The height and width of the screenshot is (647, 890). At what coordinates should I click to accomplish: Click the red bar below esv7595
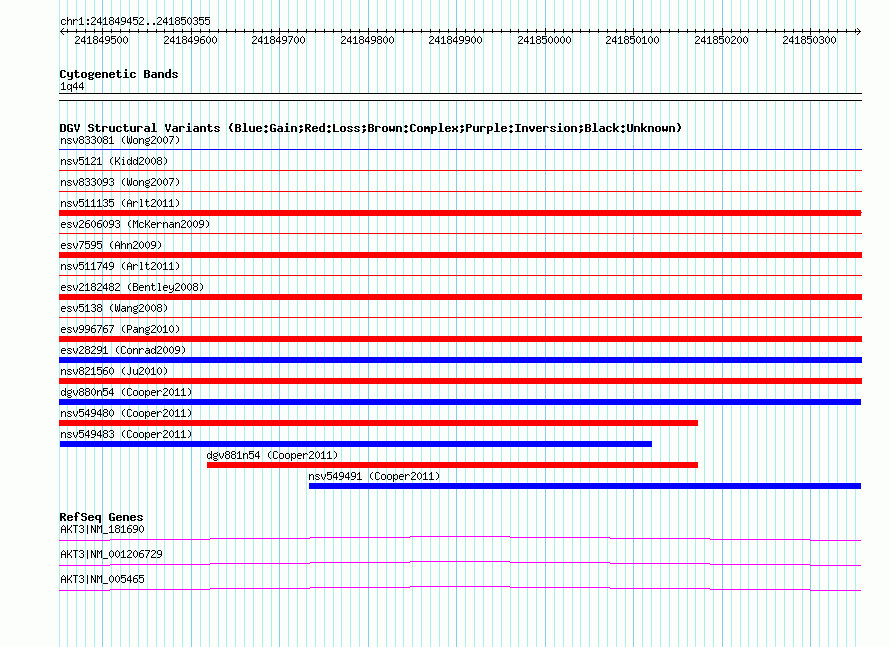(460, 255)
